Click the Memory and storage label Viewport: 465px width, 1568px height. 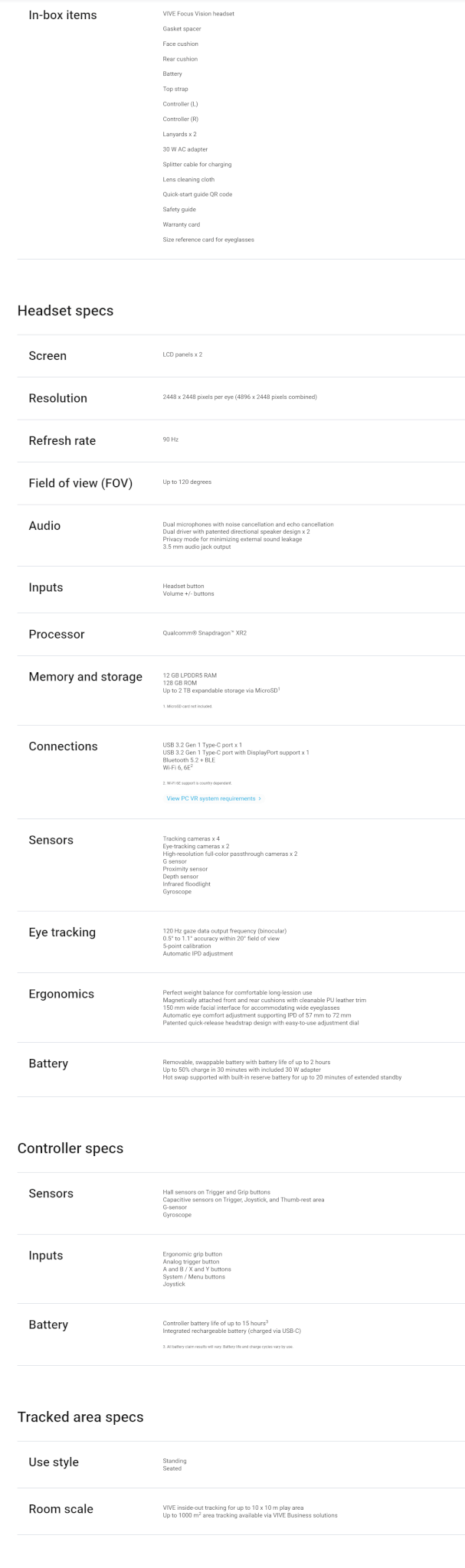pyautogui.click(x=86, y=677)
